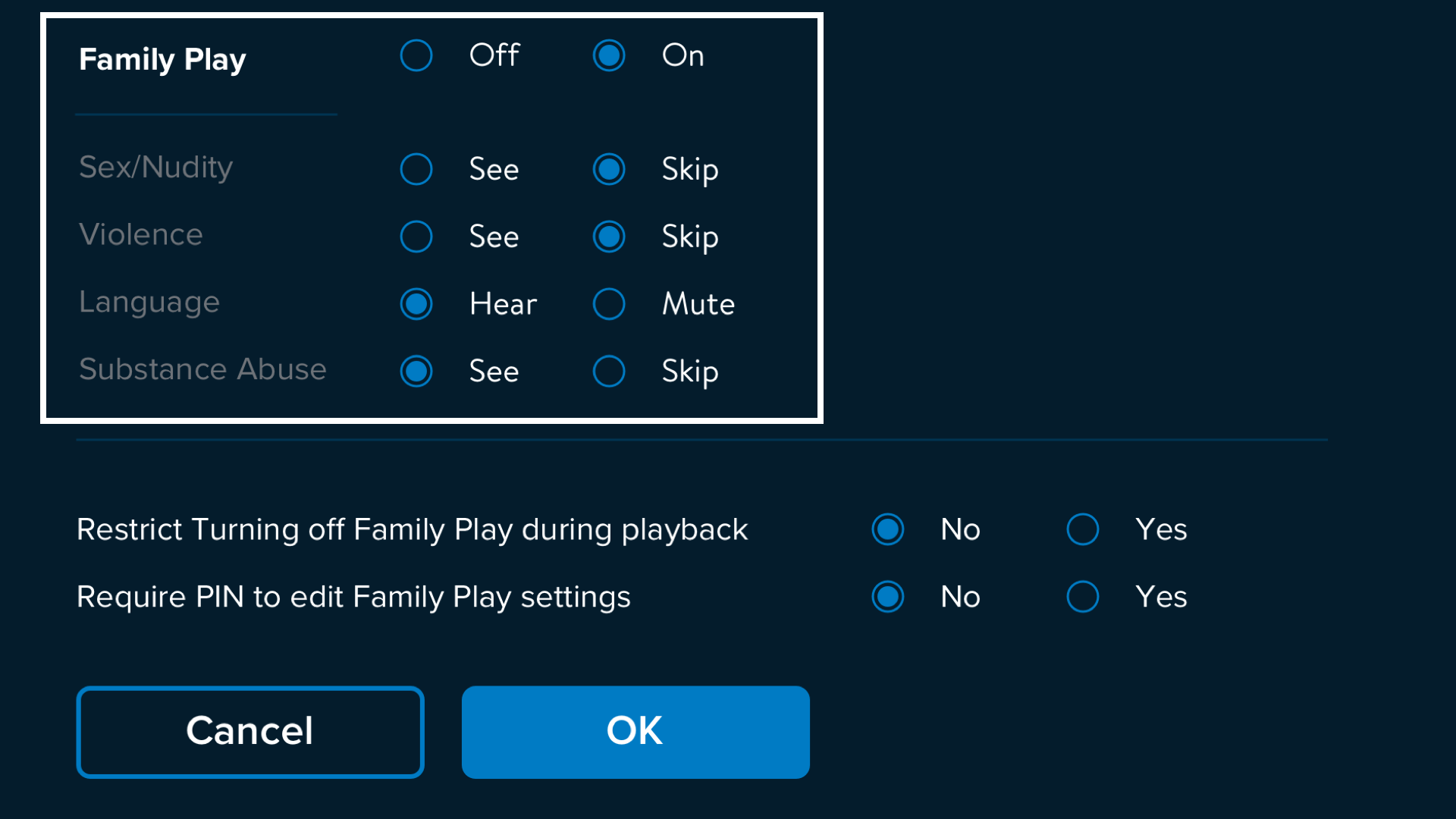
Task: Enable restricting Family Play turn-off during playback
Action: 1083,529
